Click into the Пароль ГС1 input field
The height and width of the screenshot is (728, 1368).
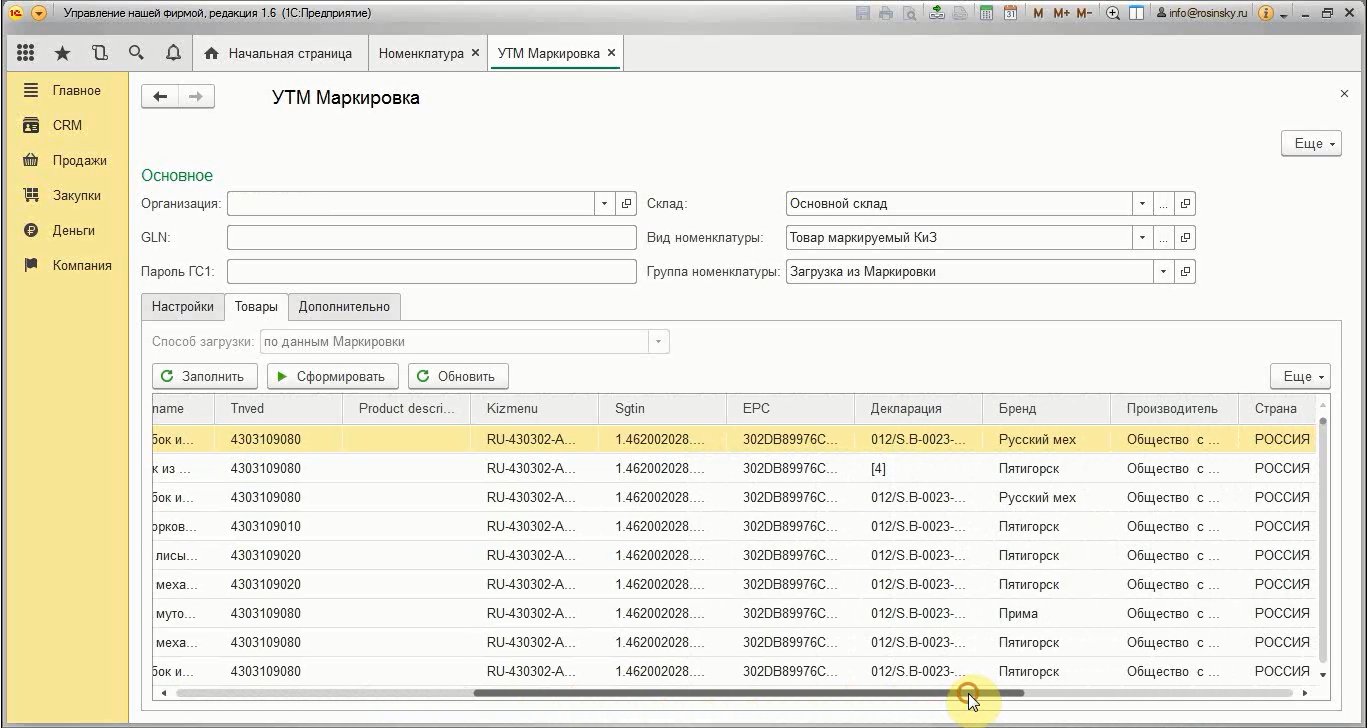(431, 271)
